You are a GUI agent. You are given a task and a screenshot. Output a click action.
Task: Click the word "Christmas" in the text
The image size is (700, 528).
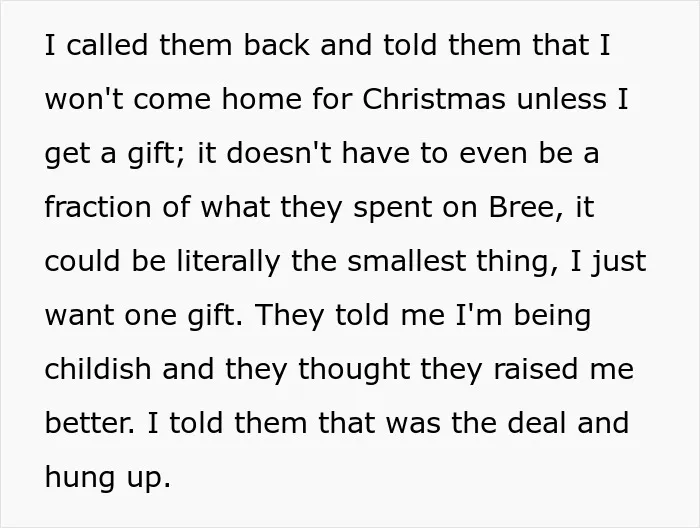(x=434, y=99)
